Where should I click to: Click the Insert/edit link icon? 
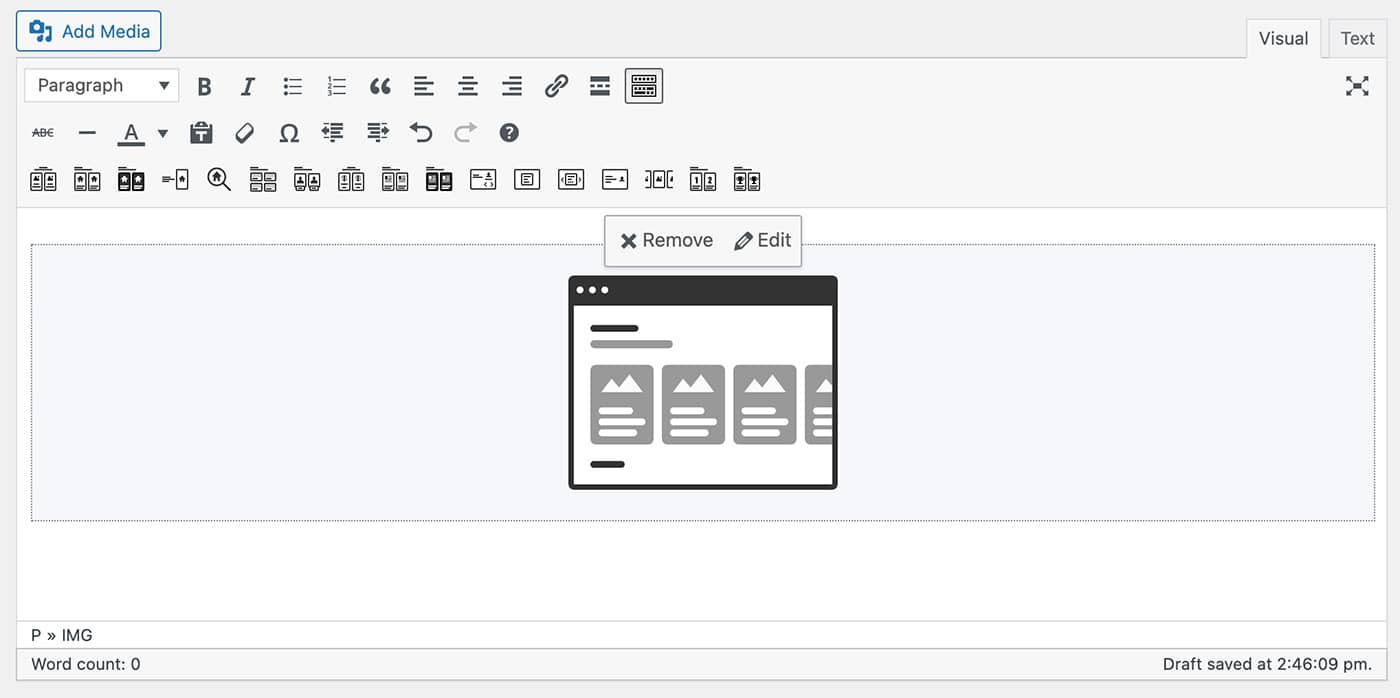click(x=556, y=87)
